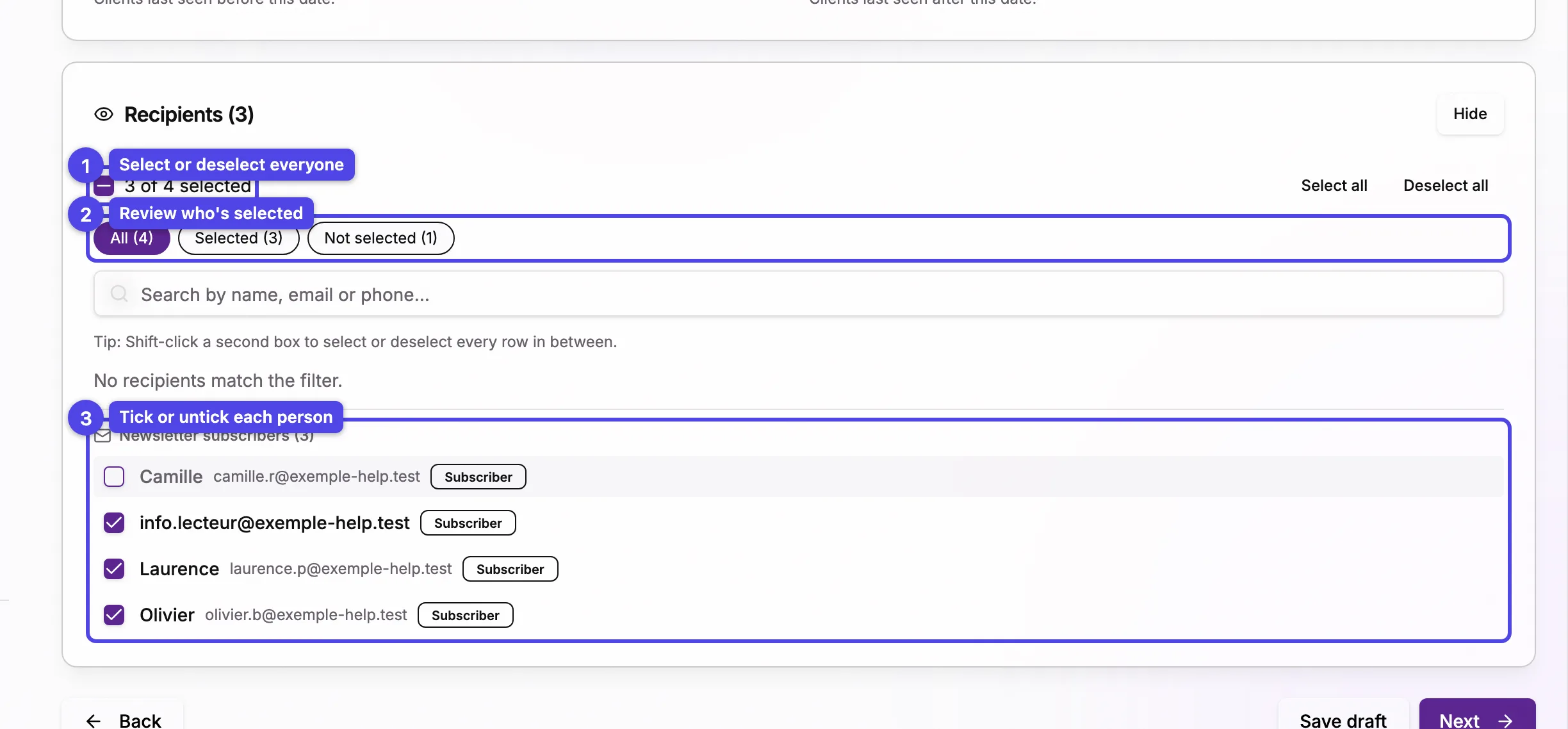The image size is (1568, 729).
Task: Click the email camille.r@exemple-help.test
Action: (x=316, y=477)
